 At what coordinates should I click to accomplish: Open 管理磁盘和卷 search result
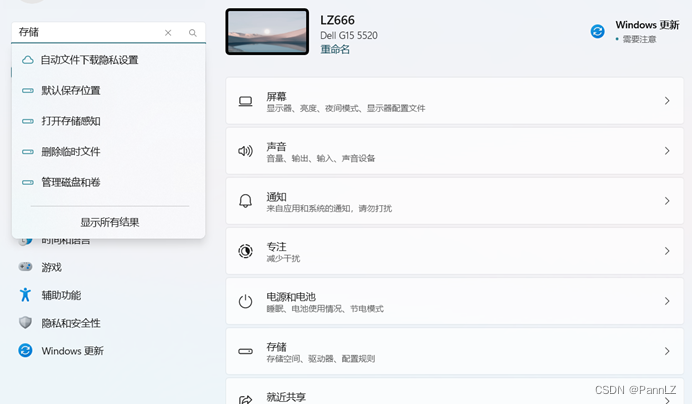[x=109, y=182]
